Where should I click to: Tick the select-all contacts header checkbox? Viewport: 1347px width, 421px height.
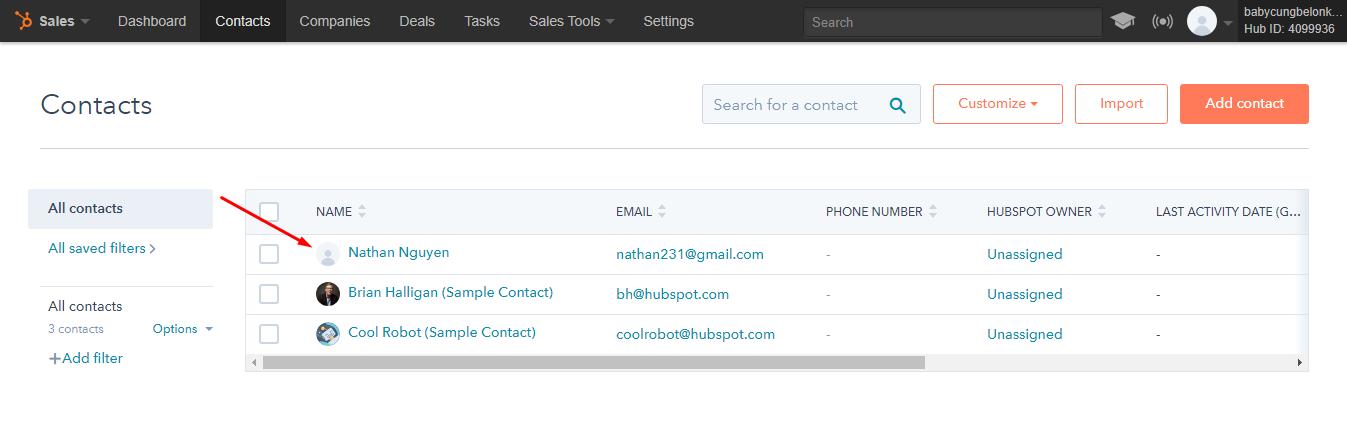(x=269, y=212)
